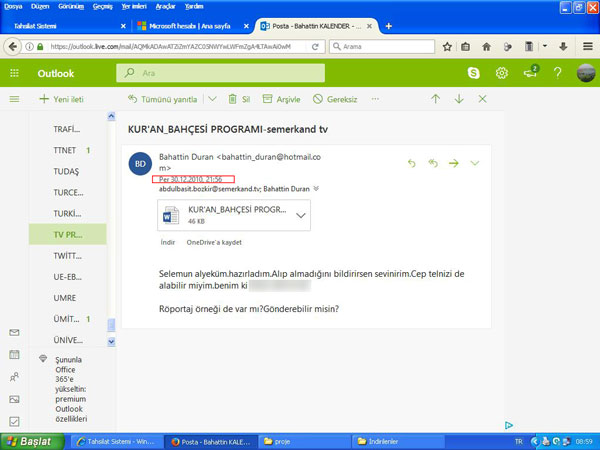Open Skype from the Outlook header
Screen dimensions: 600x450
(473, 73)
